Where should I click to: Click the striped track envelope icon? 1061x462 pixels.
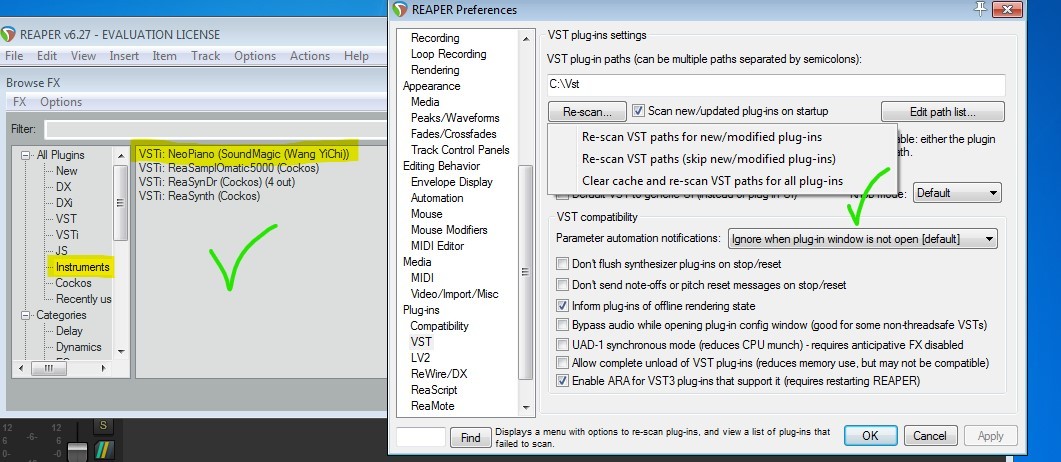pyautogui.click(x=104, y=450)
